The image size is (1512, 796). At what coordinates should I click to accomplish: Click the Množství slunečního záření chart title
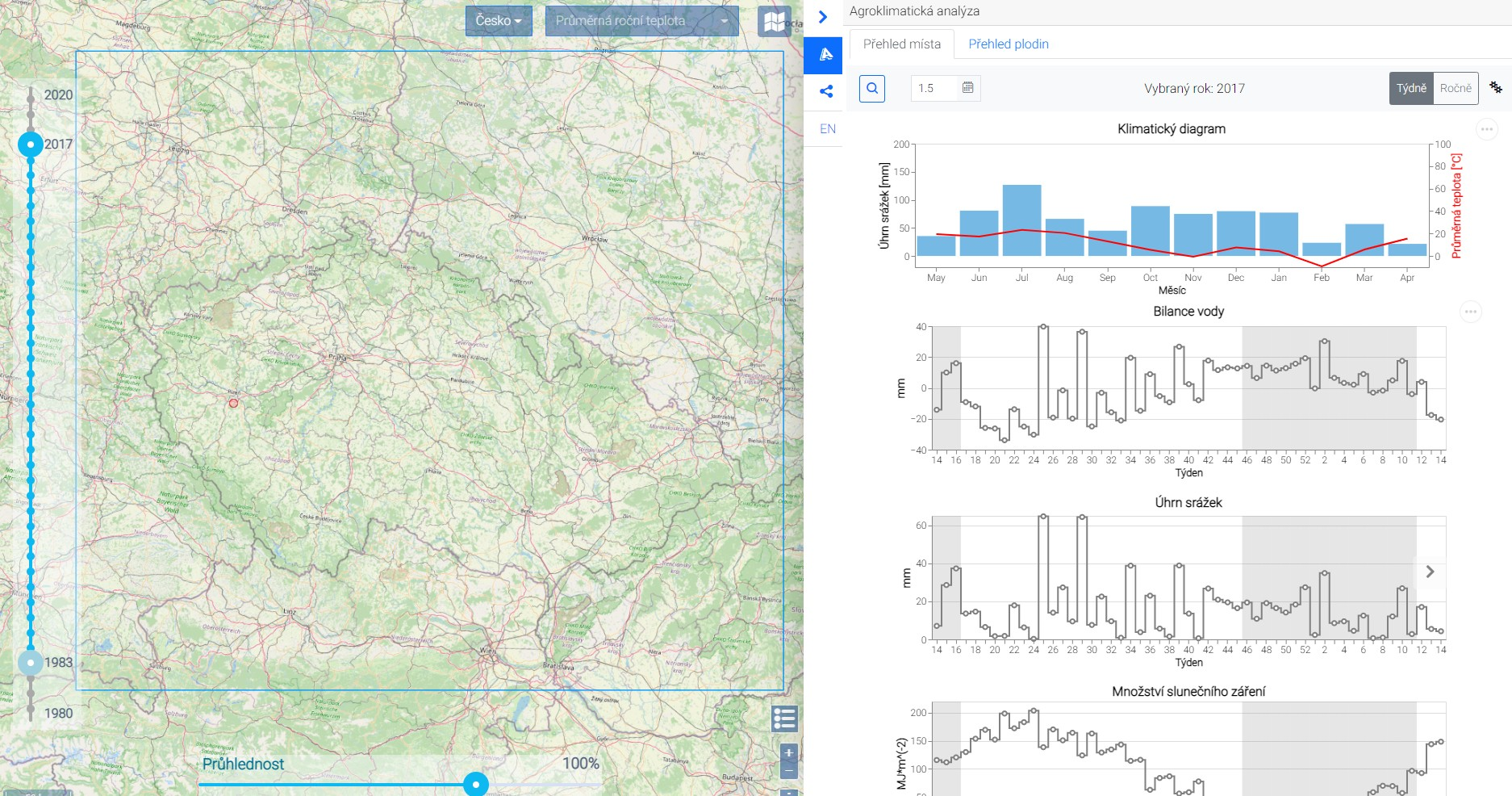pos(1188,691)
